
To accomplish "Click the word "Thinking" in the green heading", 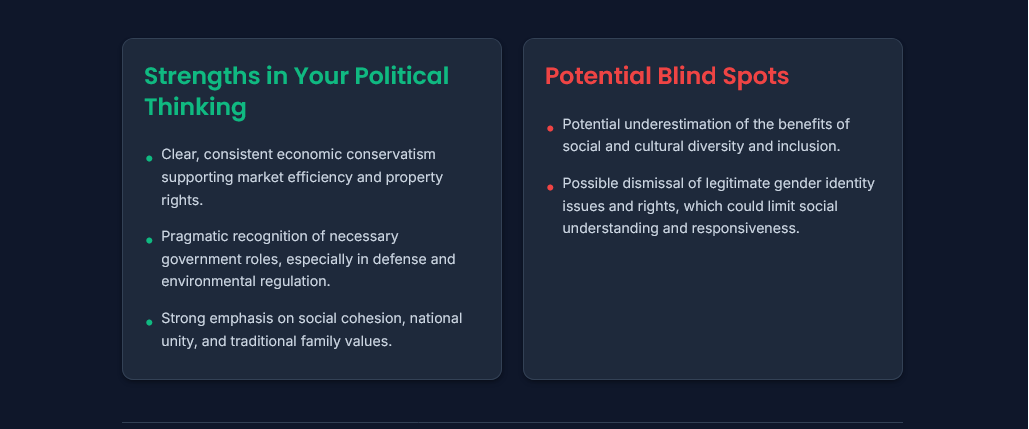I will tap(196, 107).
